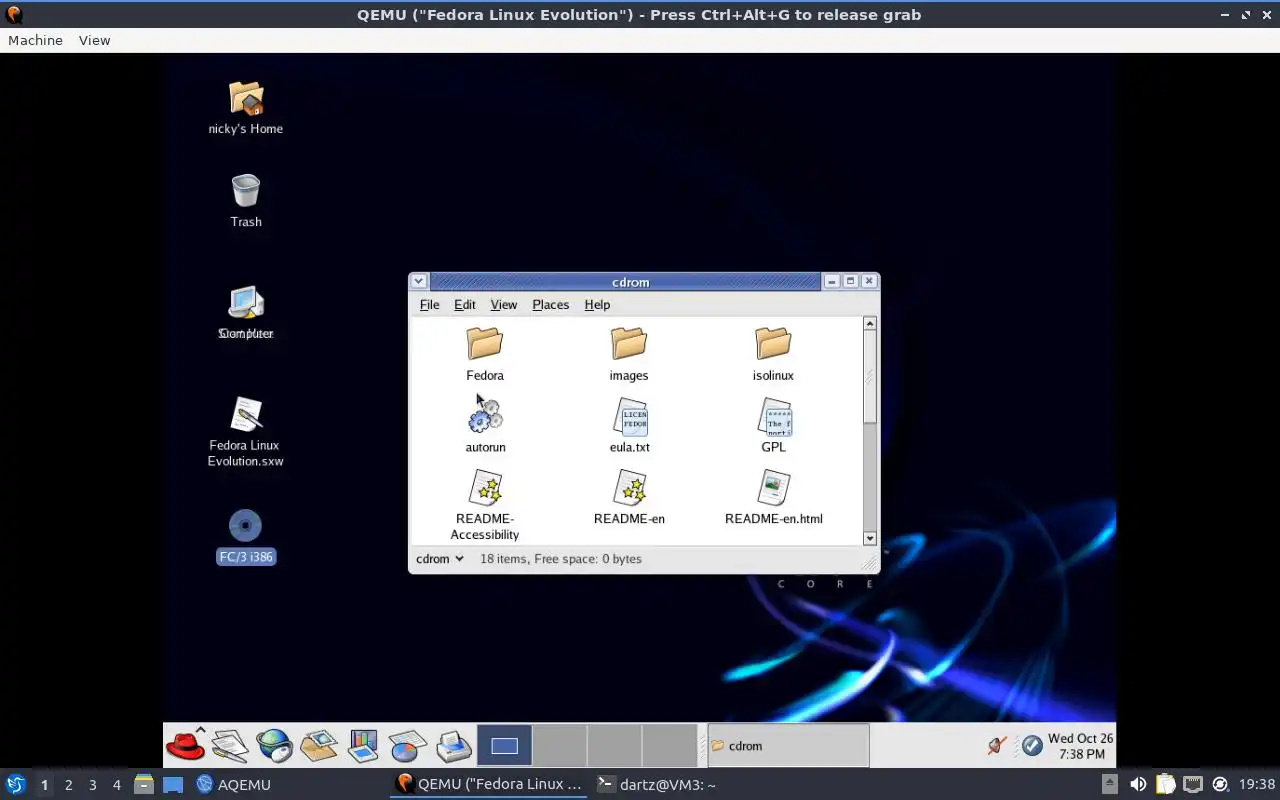This screenshot has height=800, width=1280.
Task: Click the QEMU Fedora Linux taskbar entry
Action: tap(490, 784)
